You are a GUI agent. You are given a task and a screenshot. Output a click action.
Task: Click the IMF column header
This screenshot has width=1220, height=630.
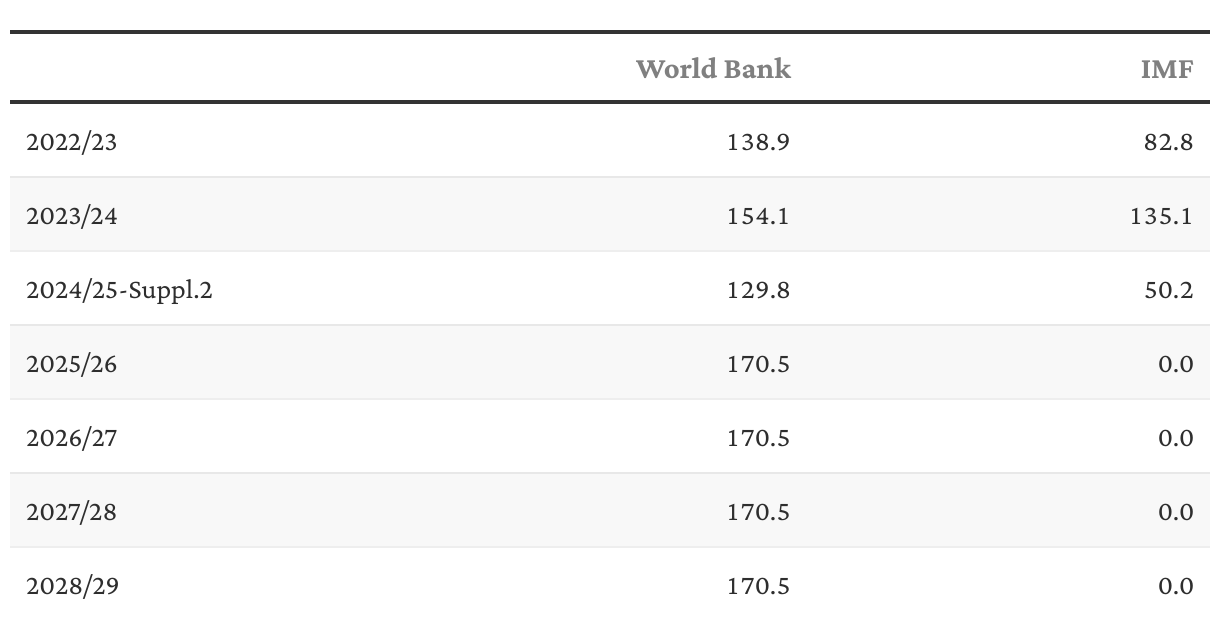(1167, 69)
